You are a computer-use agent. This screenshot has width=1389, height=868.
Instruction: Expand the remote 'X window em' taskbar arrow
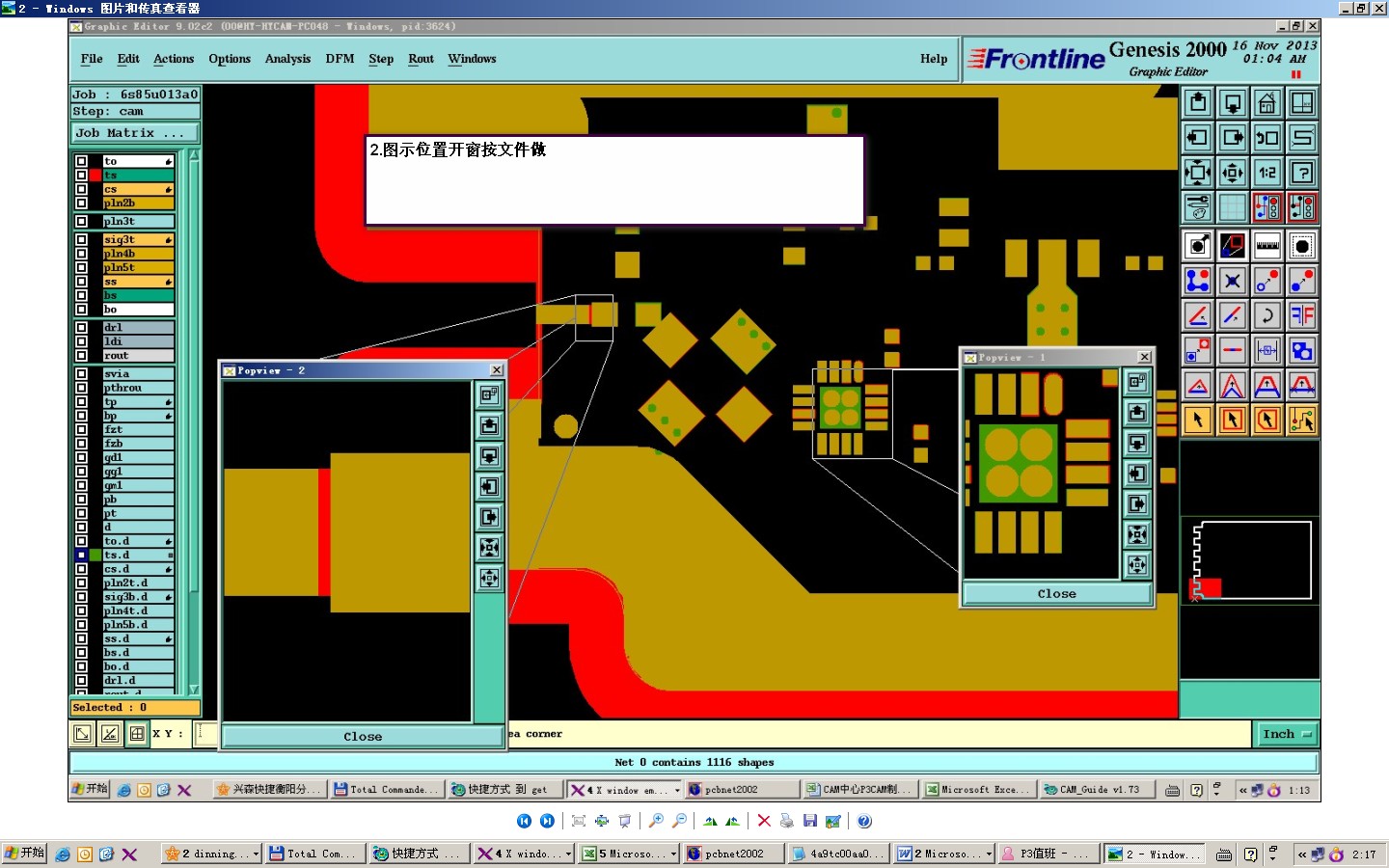coord(677,790)
